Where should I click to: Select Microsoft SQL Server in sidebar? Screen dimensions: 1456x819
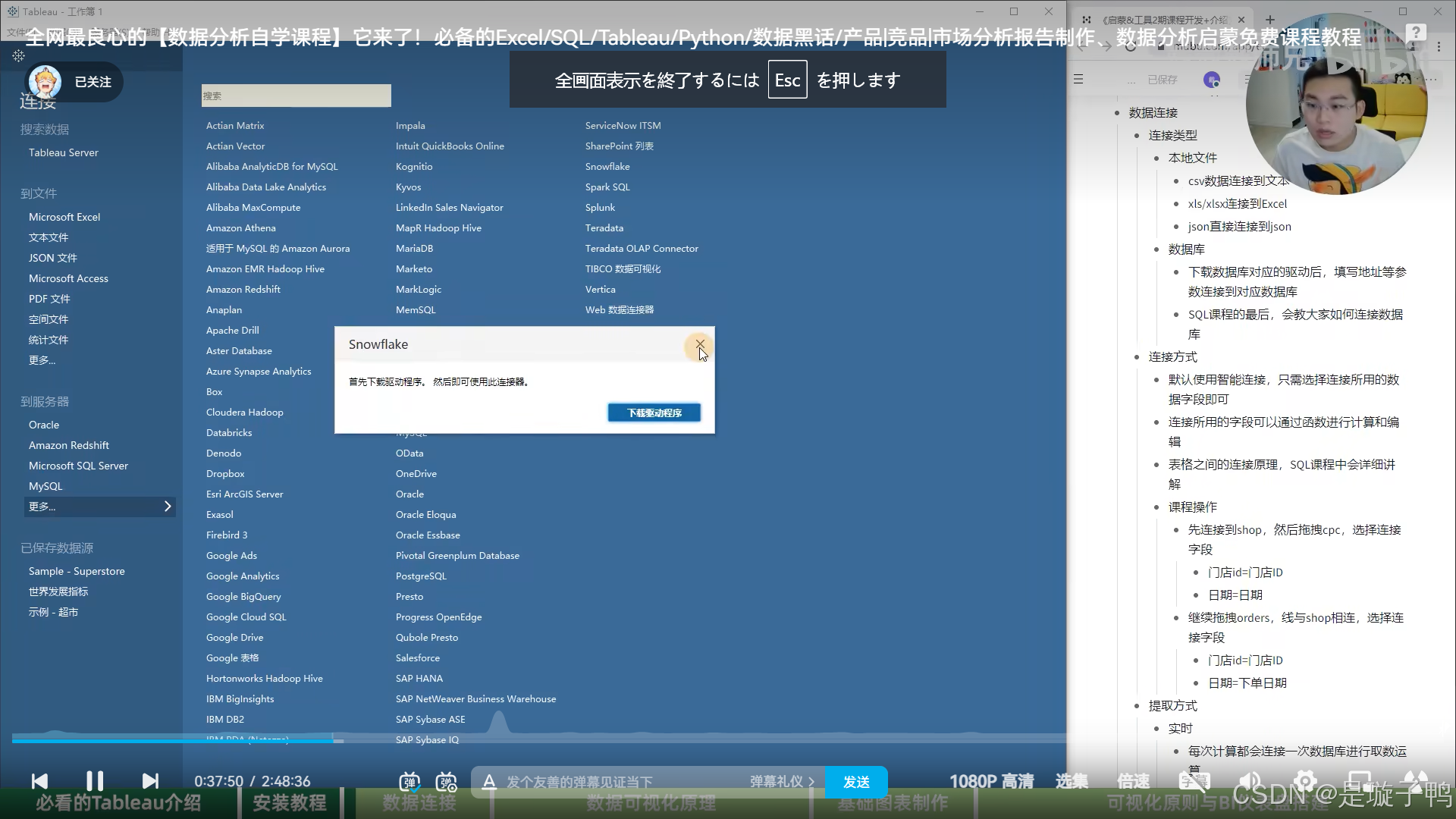(x=78, y=466)
